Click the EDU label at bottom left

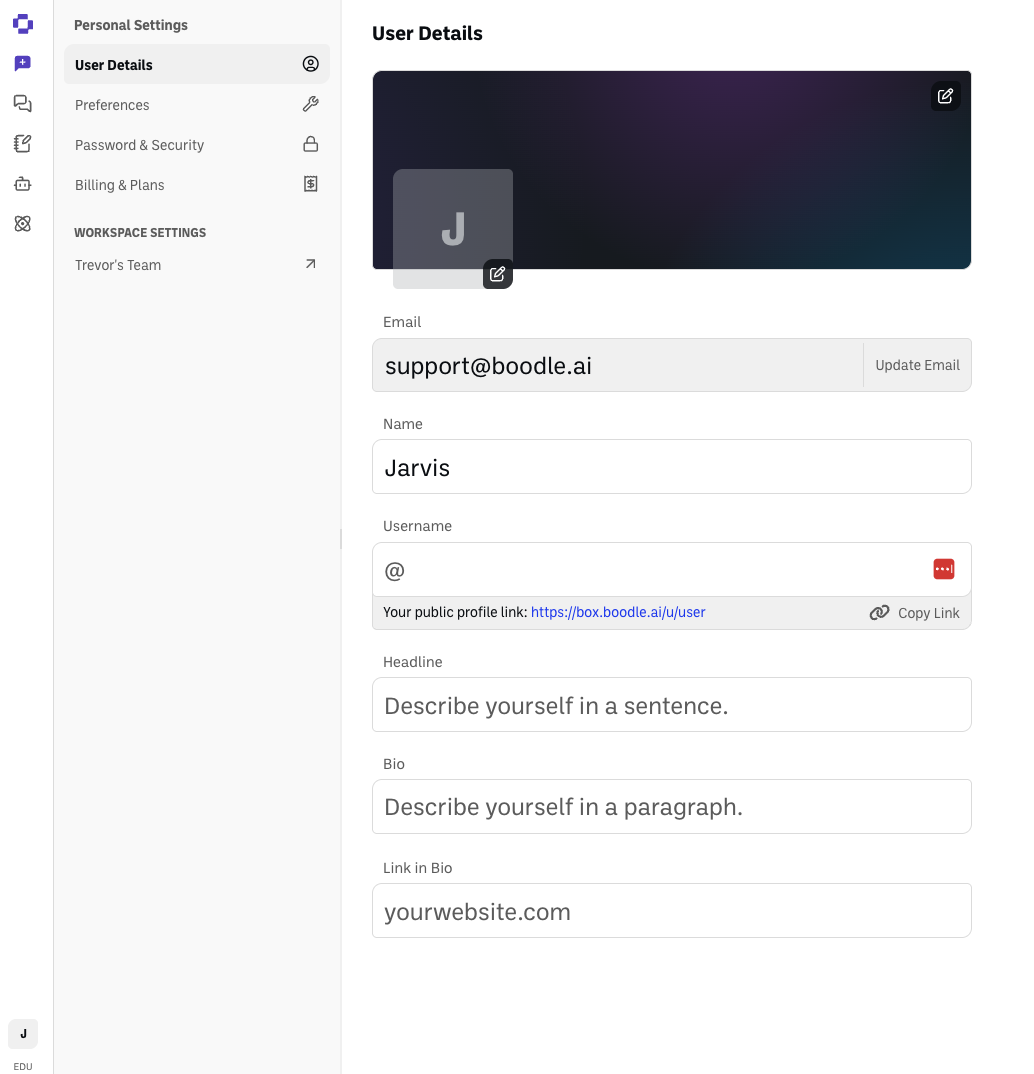[x=23, y=1066]
